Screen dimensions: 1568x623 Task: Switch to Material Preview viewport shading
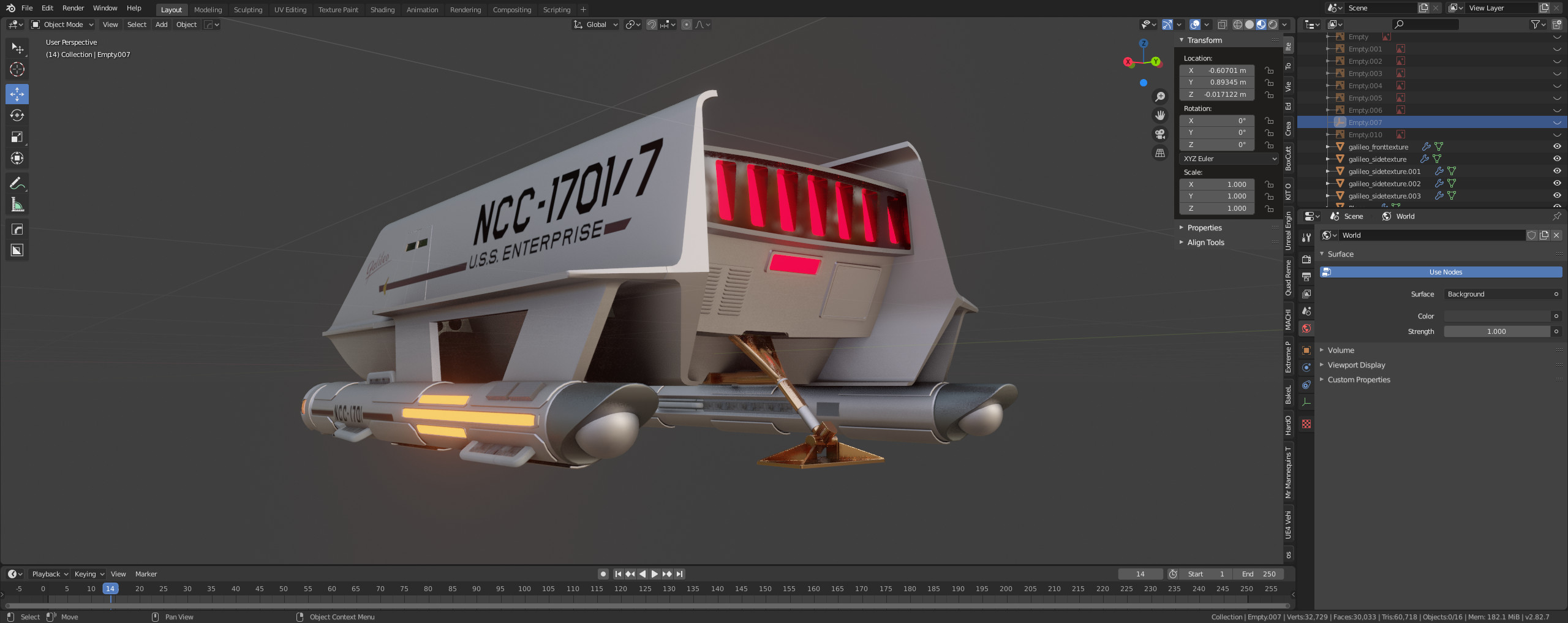click(x=1261, y=25)
